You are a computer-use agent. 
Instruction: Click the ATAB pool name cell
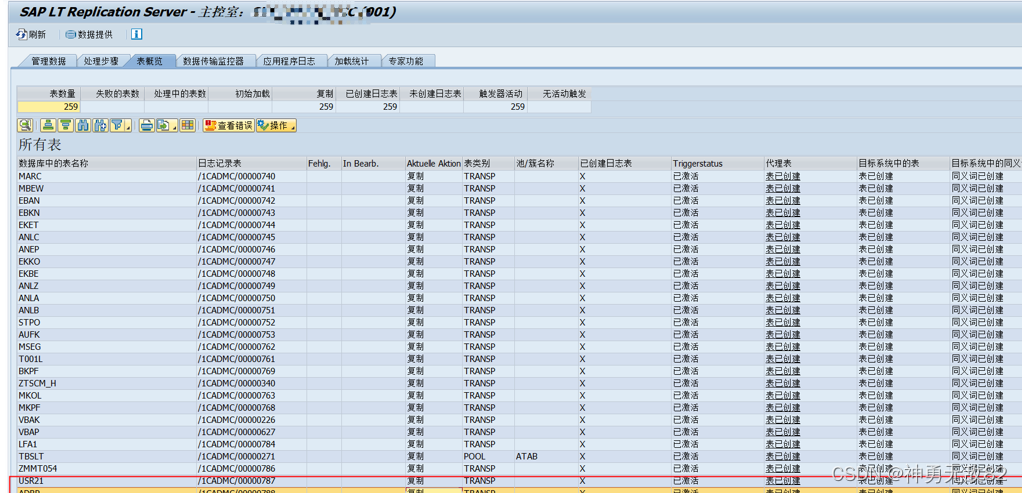(546, 456)
